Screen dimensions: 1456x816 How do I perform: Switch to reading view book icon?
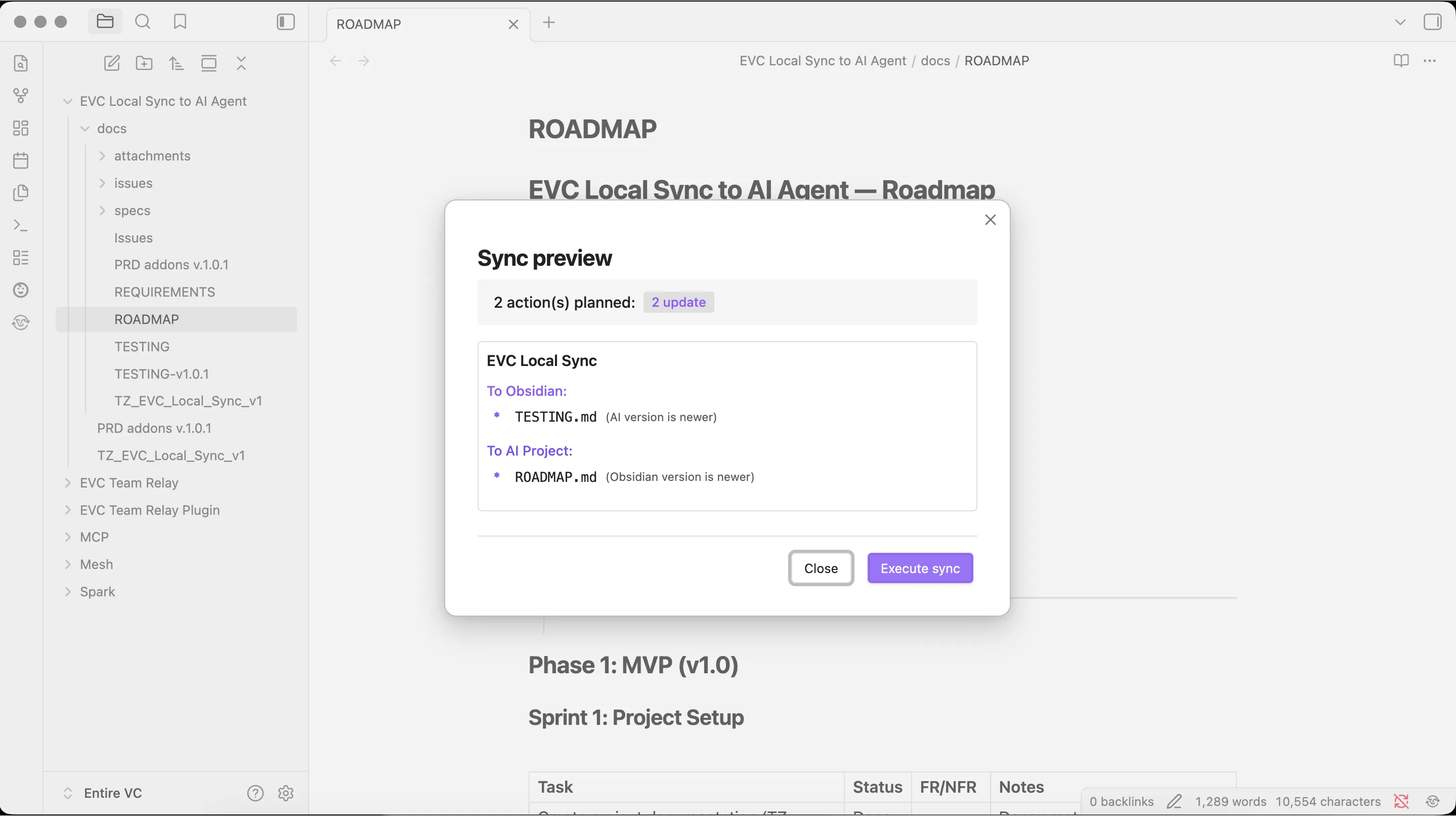pos(1401,61)
